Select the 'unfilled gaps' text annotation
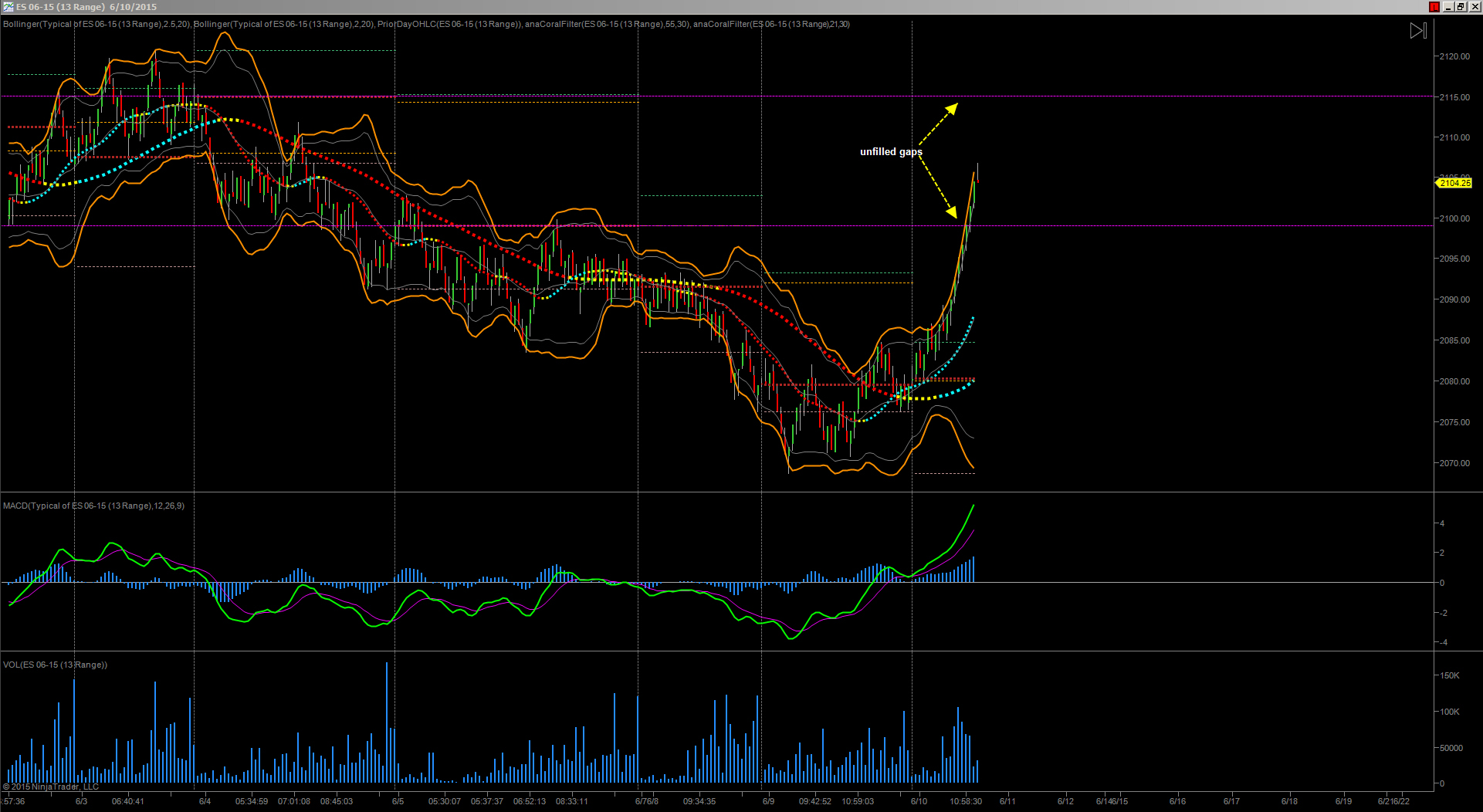This screenshot has height=812, width=1483. (x=891, y=152)
